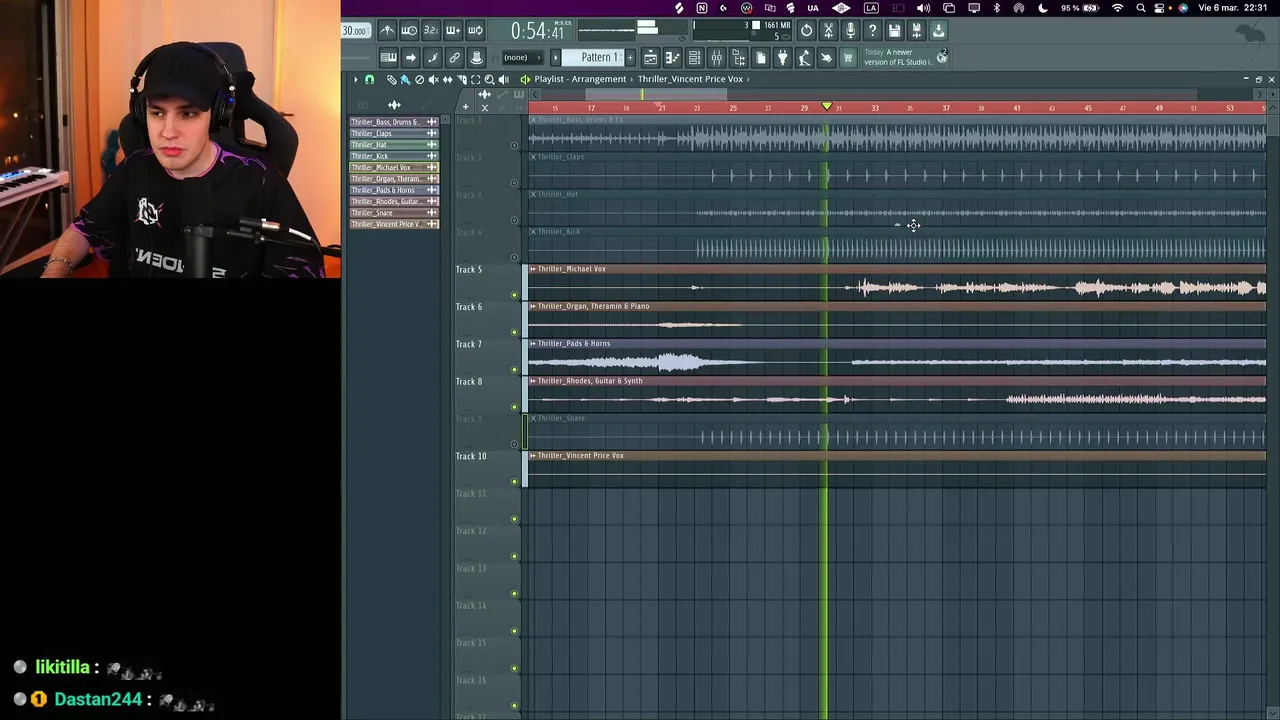Select the playlist Draw pencil tool
1280x720 pixels.
pos(391,79)
